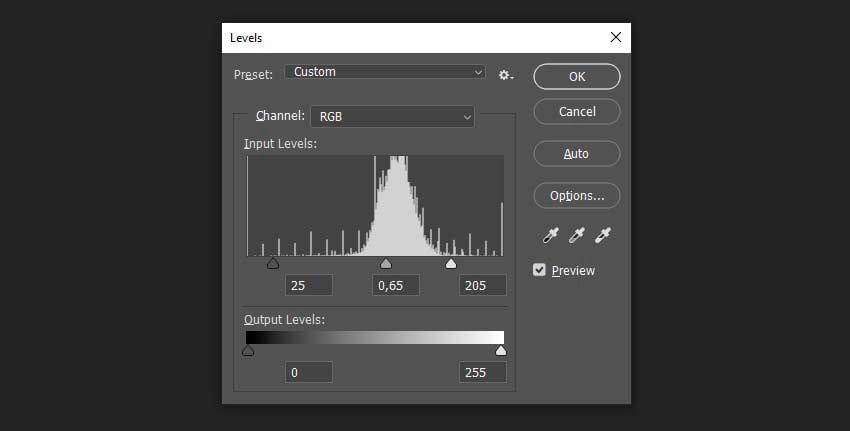Screen dimensions: 850x431
Task: Click the input highlights slider handle
Action: (451, 264)
